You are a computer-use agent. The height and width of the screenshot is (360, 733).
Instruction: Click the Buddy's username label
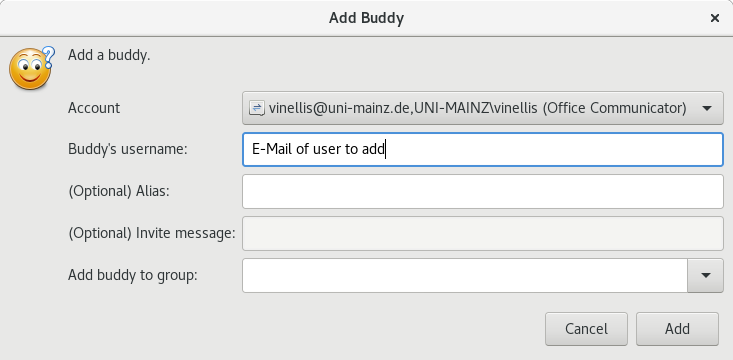[x=128, y=149]
